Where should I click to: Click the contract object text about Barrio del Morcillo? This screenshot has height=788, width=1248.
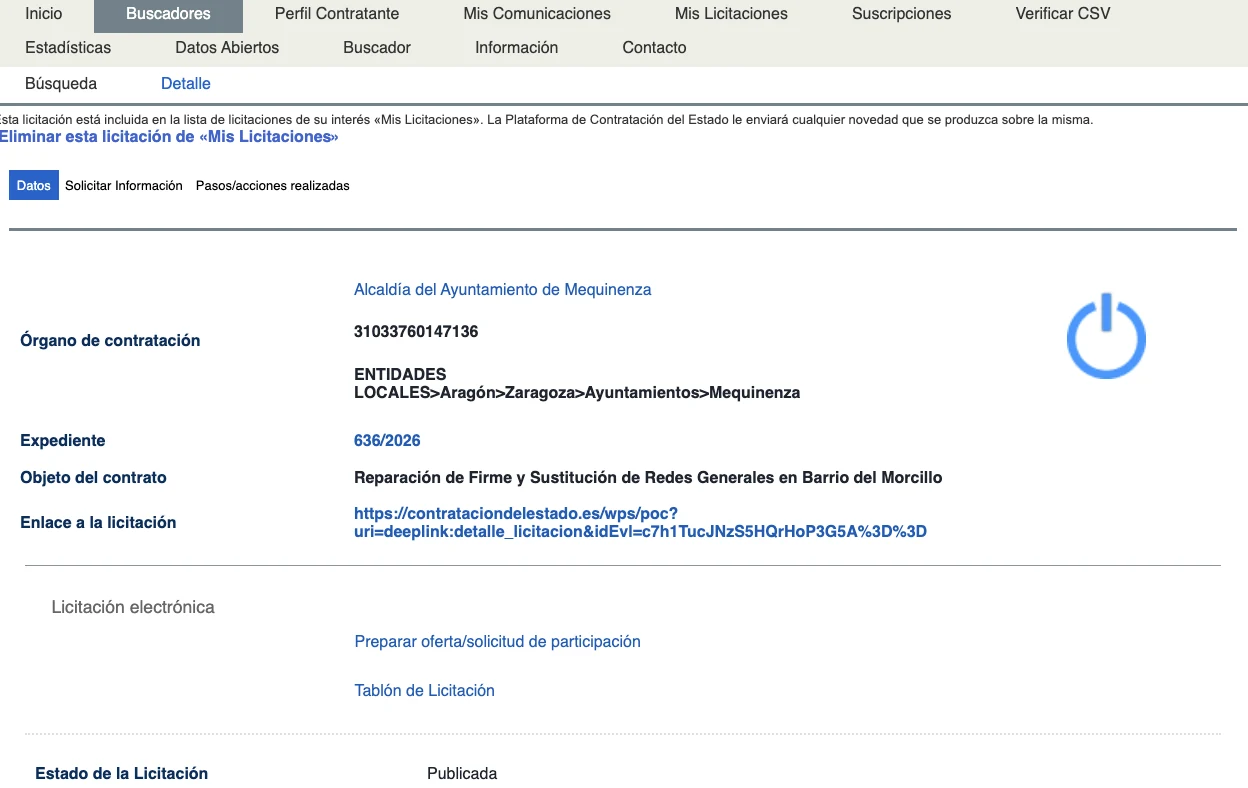pyautogui.click(x=648, y=477)
